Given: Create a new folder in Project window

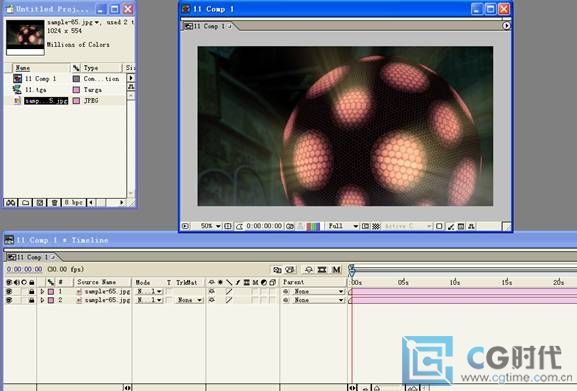Looking at the screenshot, I should point(25,203).
